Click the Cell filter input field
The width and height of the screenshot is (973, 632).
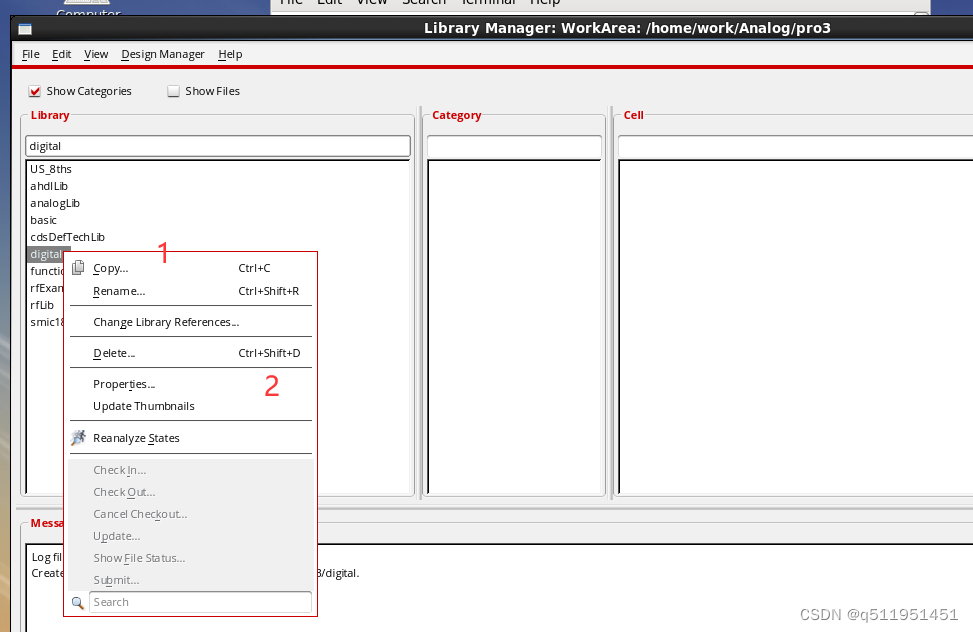(x=796, y=147)
